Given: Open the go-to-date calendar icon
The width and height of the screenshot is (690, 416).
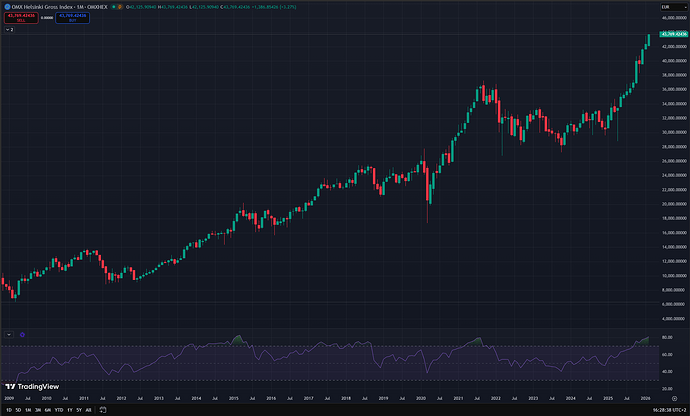Looking at the screenshot, I should coord(103,410).
